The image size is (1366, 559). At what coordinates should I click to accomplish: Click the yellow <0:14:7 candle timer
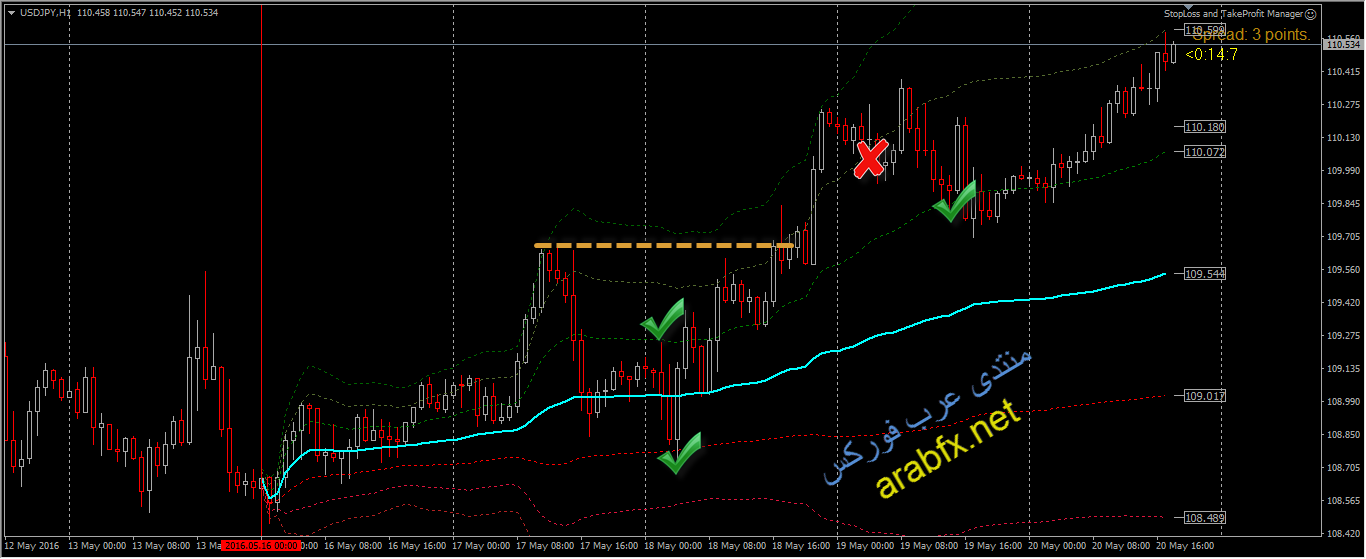(x=1211, y=54)
